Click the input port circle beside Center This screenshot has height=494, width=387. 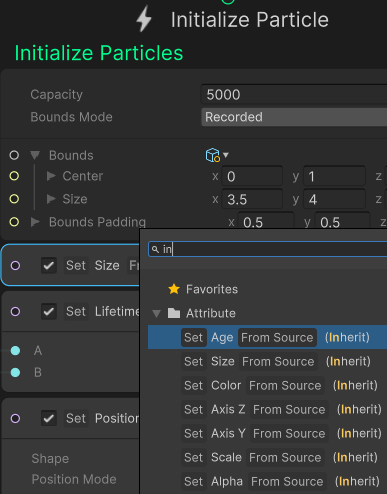pyautogui.click(x=14, y=176)
